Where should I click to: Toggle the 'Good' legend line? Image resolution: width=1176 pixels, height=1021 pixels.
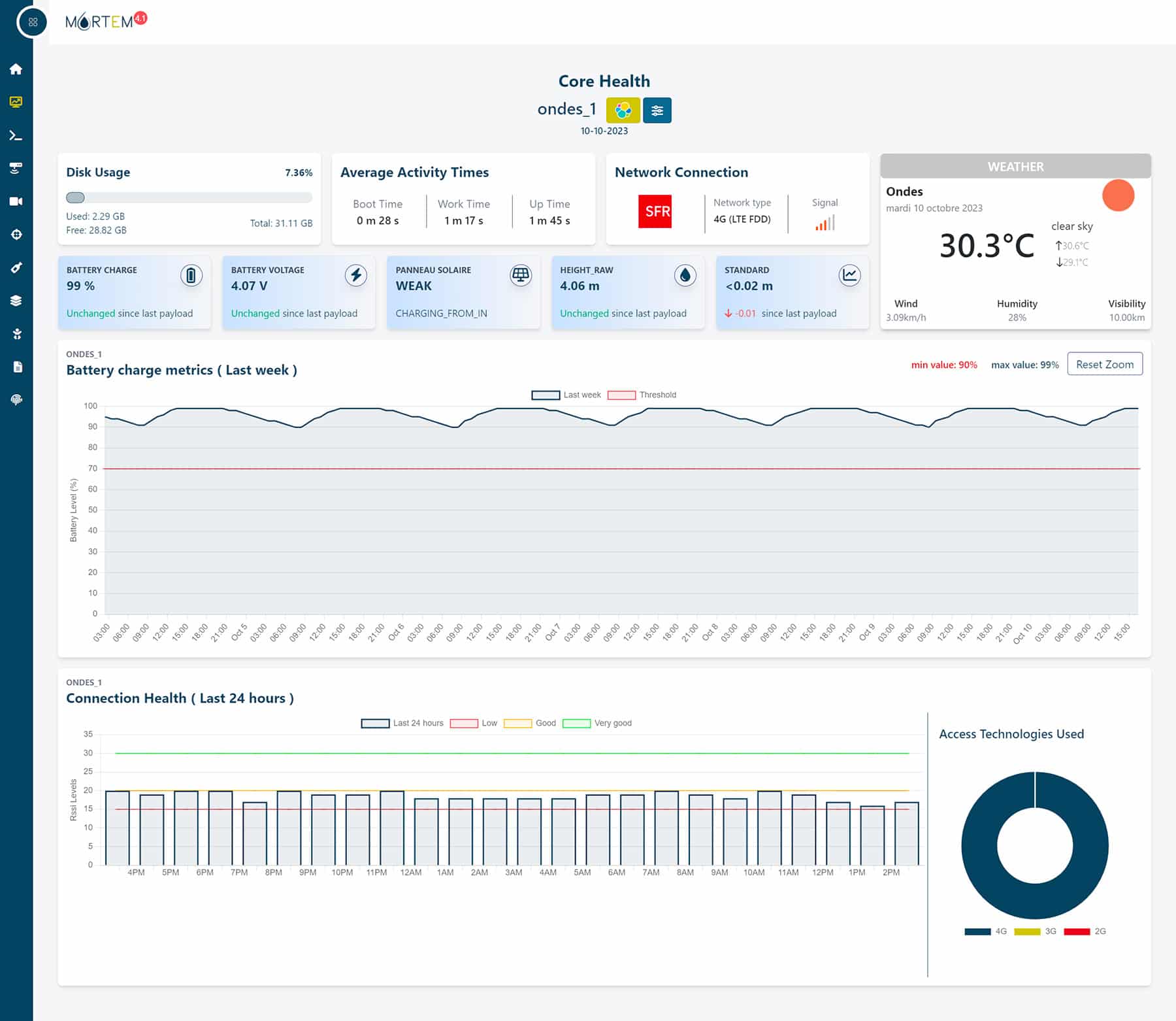530,723
